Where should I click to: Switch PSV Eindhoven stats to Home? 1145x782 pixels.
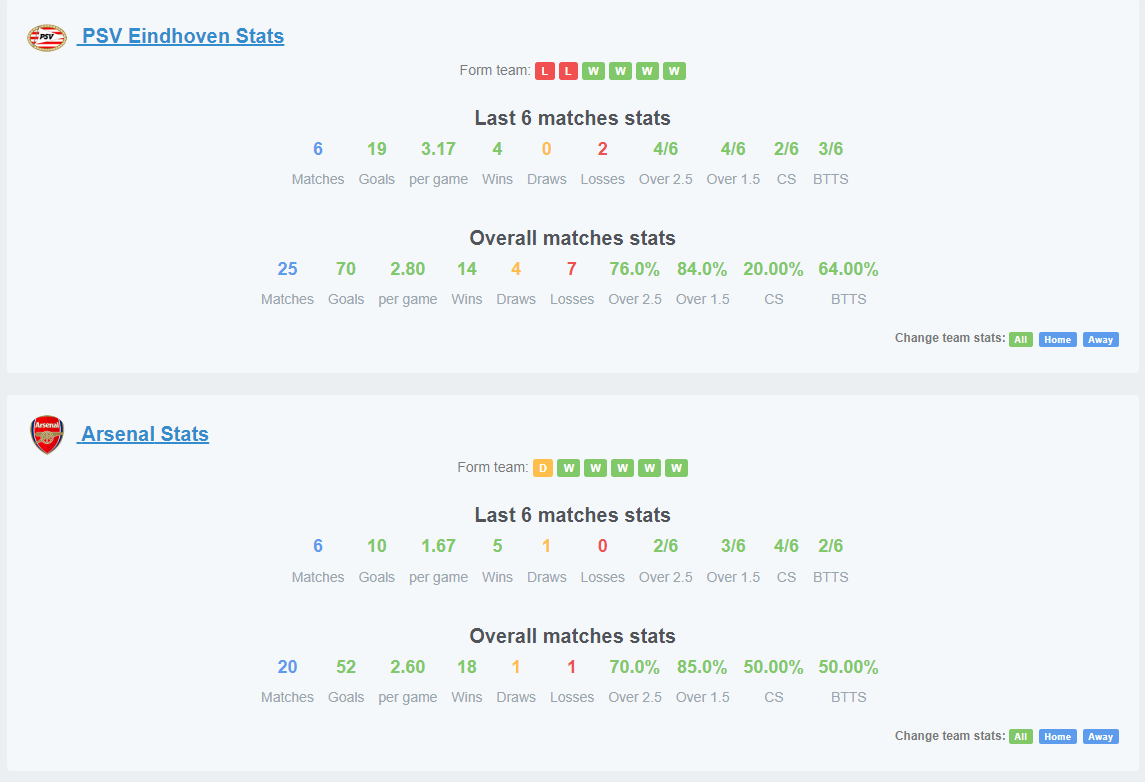1057,340
